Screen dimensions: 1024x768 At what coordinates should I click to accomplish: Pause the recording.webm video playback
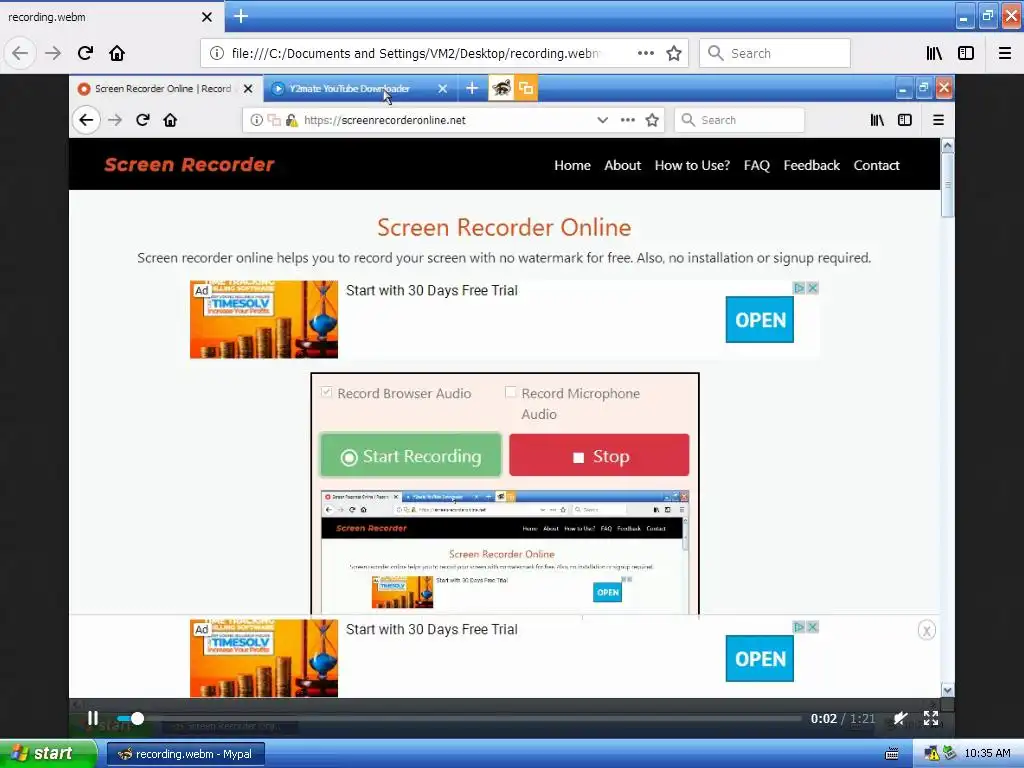[93, 718]
